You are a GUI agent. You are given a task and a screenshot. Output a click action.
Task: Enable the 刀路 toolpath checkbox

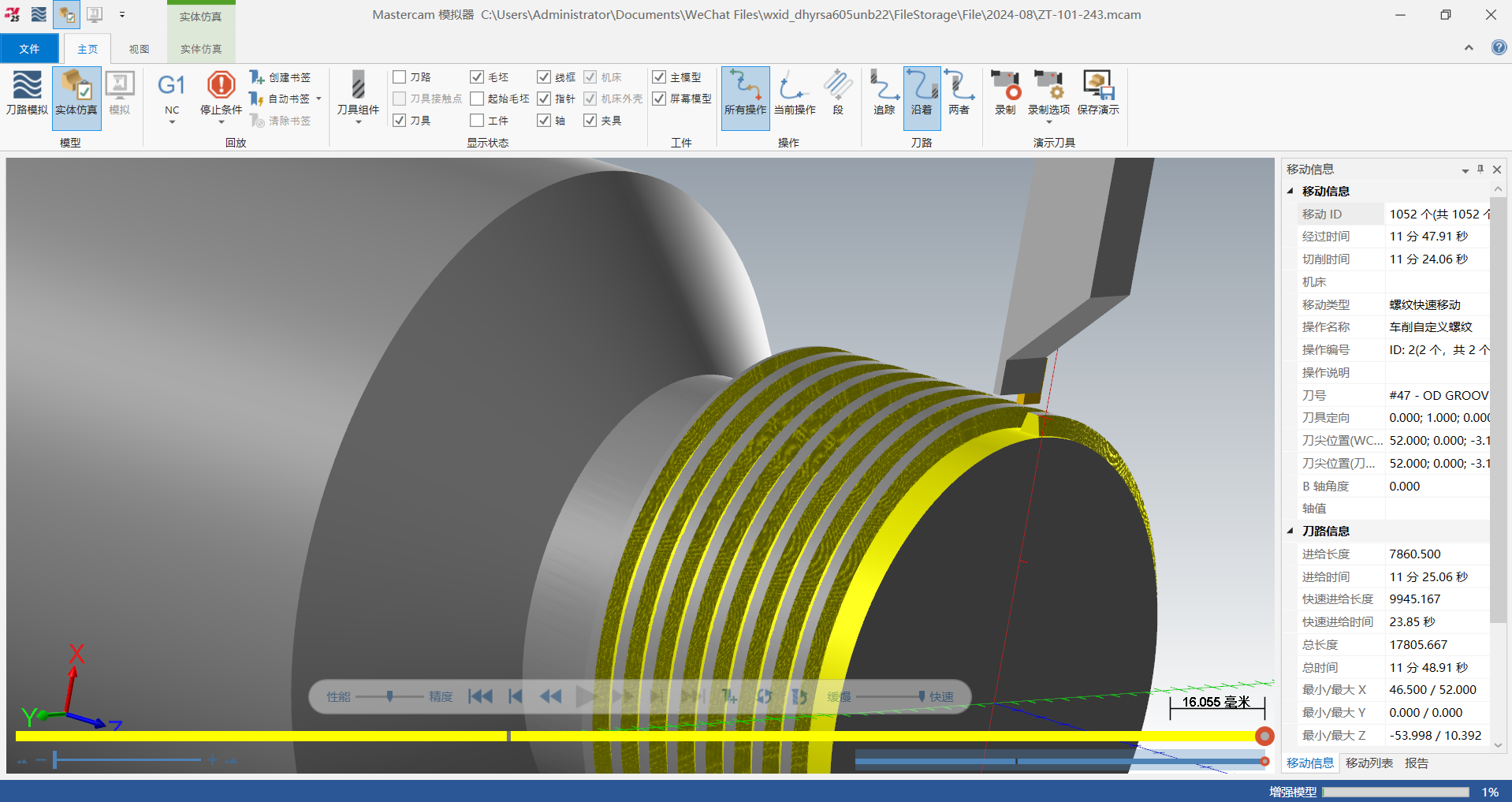pos(399,77)
